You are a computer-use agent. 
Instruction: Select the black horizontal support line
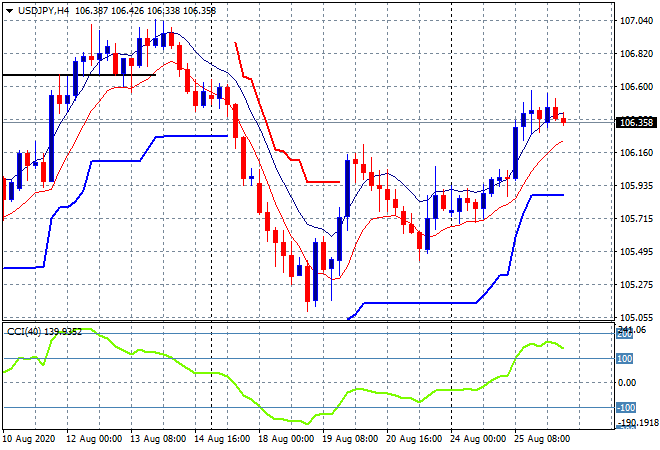79,75
